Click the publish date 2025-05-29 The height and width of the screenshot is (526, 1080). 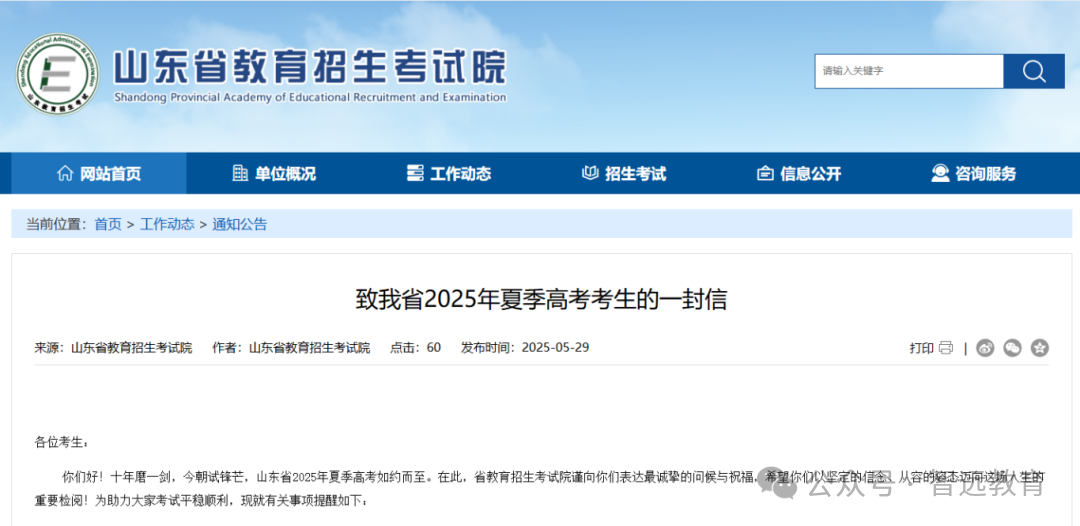click(x=555, y=348)
